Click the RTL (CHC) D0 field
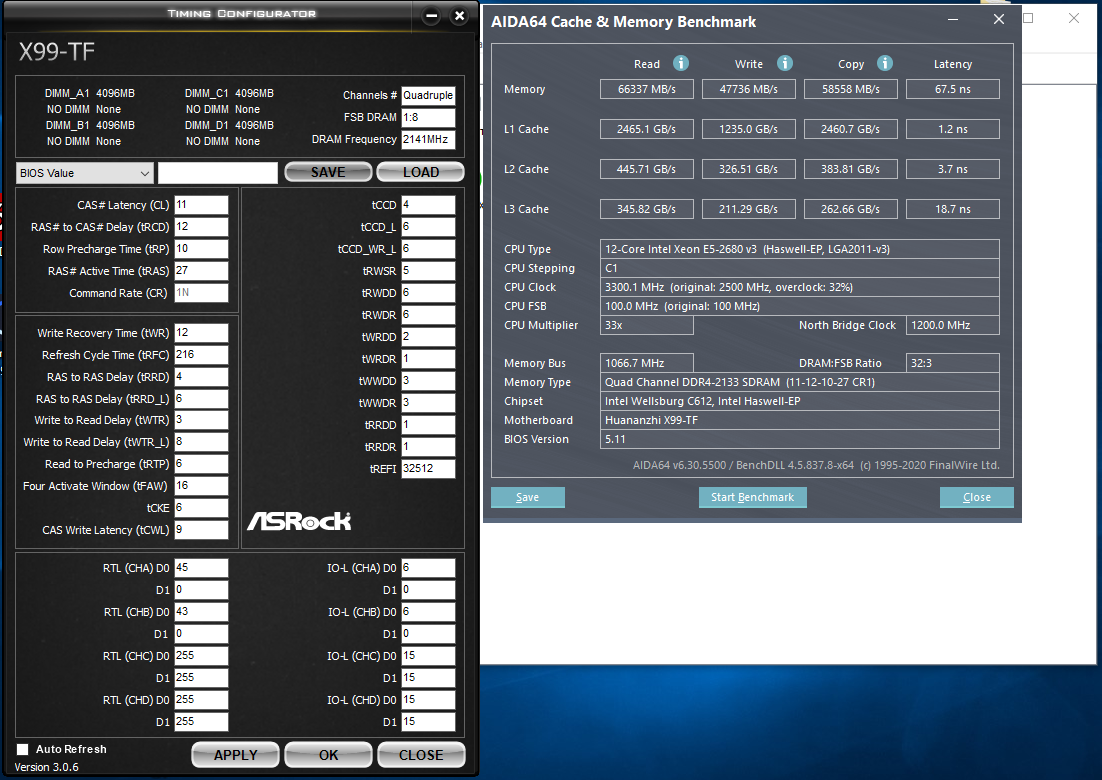This screenshot has height=780, width=1102. click(201, 656)
